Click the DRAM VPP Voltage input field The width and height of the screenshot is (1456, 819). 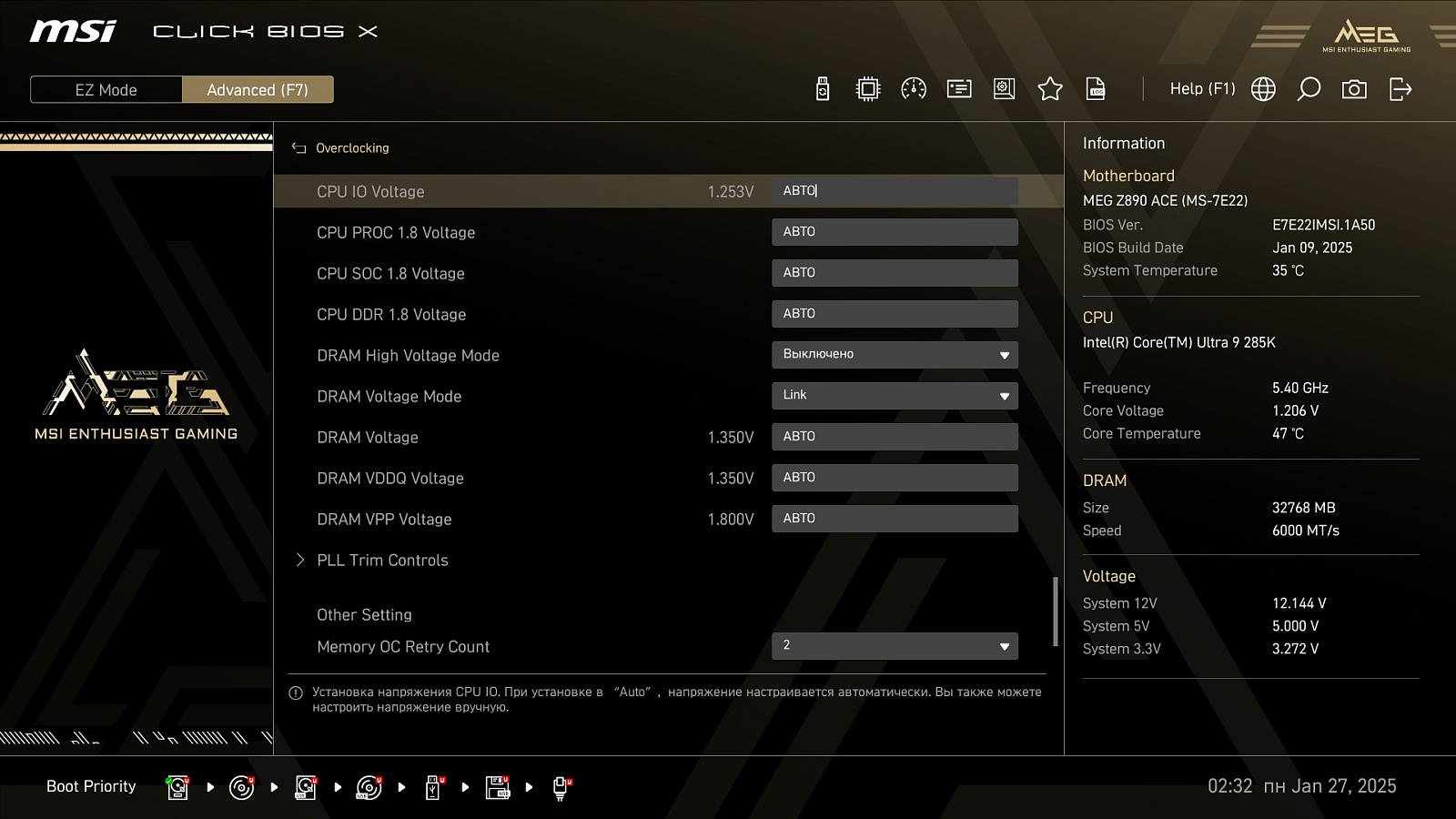pos(895,519)
